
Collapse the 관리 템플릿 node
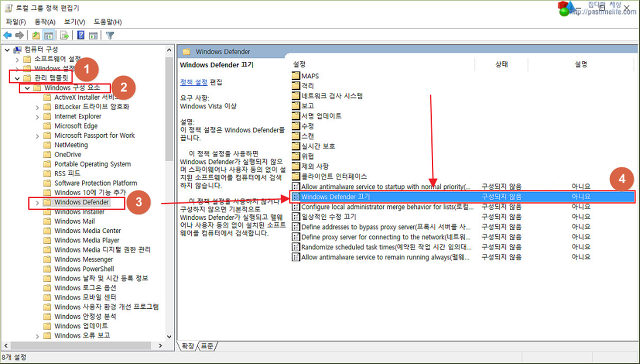pyautogui.click(x=17, y=78)
